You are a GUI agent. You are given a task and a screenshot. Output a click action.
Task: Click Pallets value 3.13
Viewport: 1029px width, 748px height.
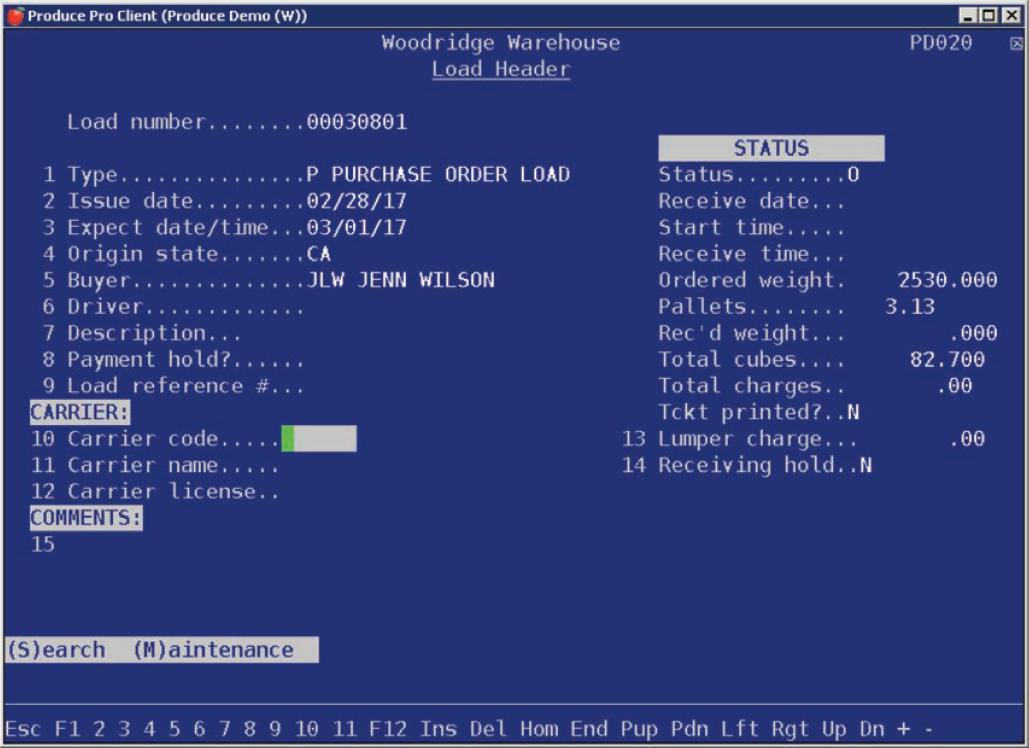(x=910, y=306)
